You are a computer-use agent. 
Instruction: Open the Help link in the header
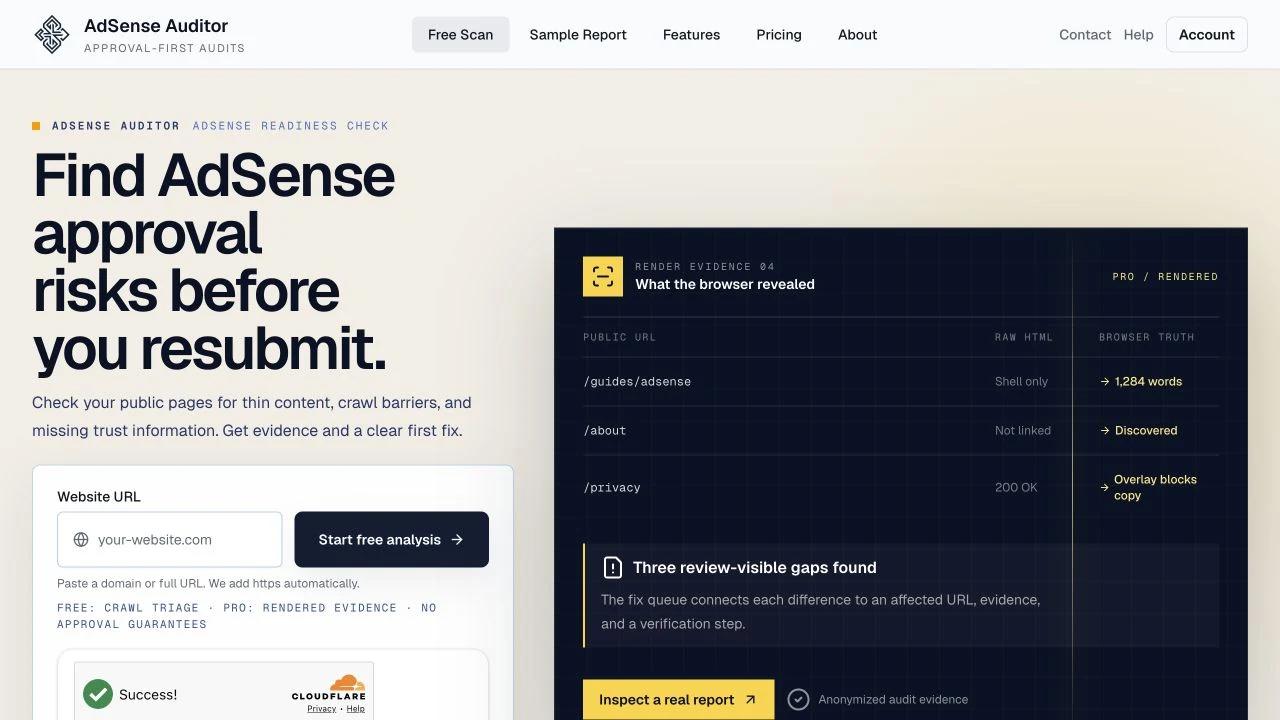[1138, 34]
